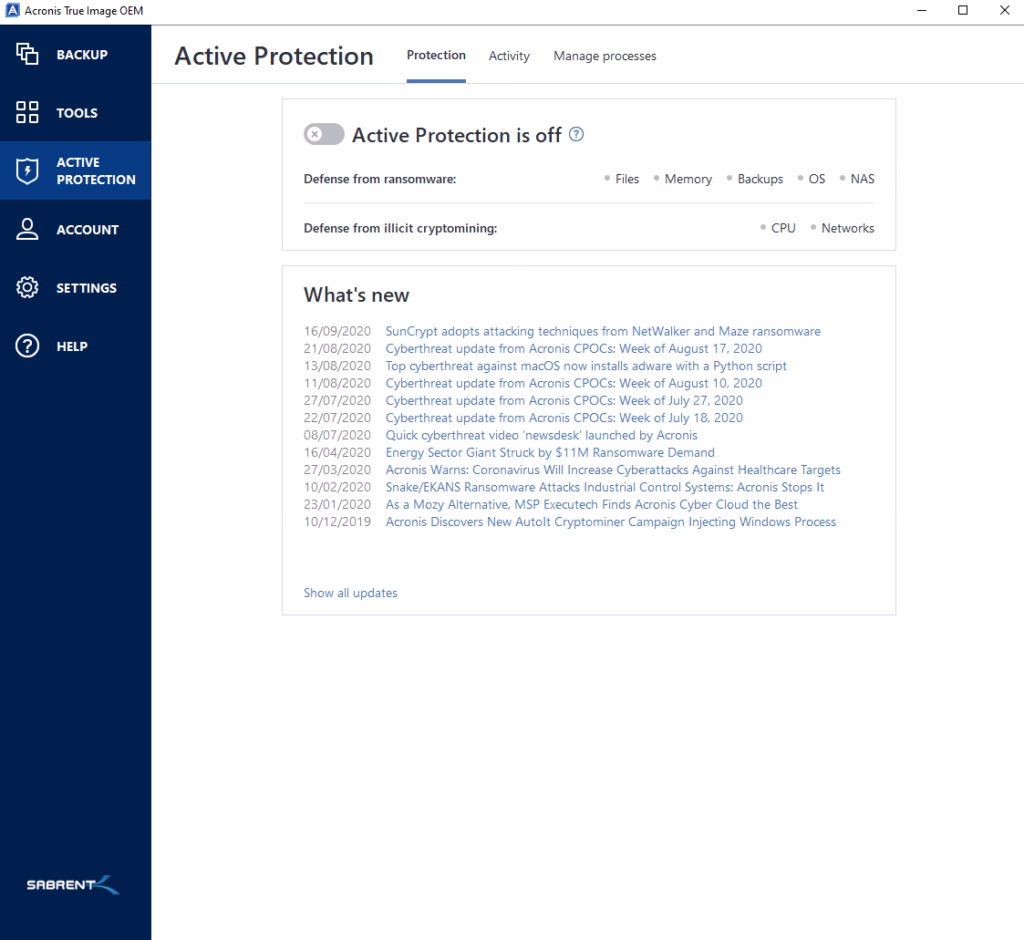Open Cyberthreat update Week of August 10 link
The image size is (1024, 940).
pos(573,383)
